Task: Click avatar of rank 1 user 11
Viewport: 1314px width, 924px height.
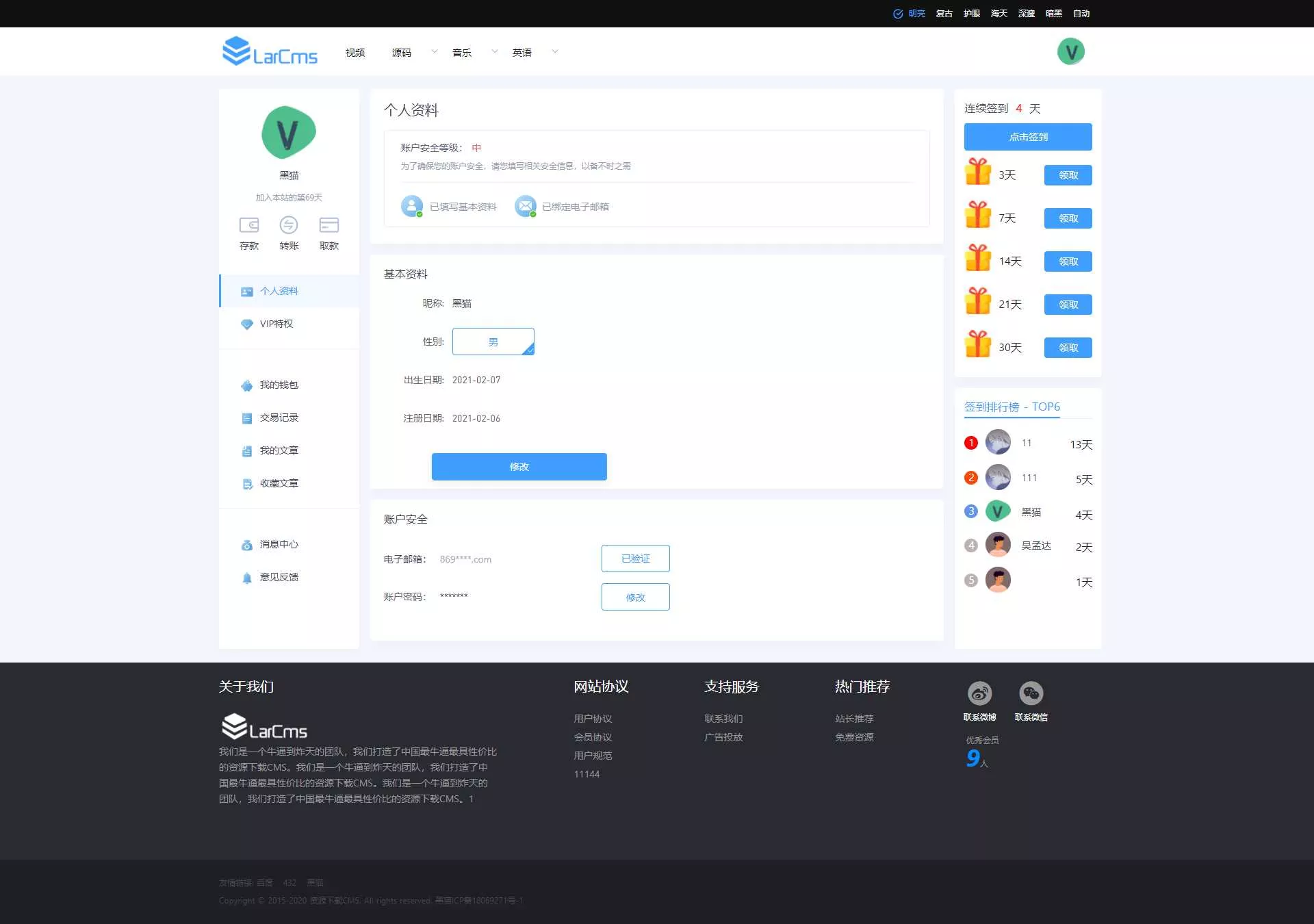Action: (x=998, y=442)
